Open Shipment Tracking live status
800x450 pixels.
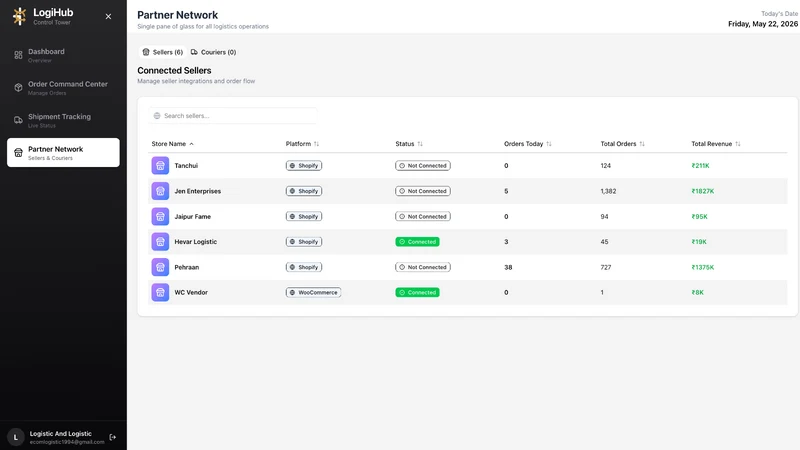pos(63,120)
